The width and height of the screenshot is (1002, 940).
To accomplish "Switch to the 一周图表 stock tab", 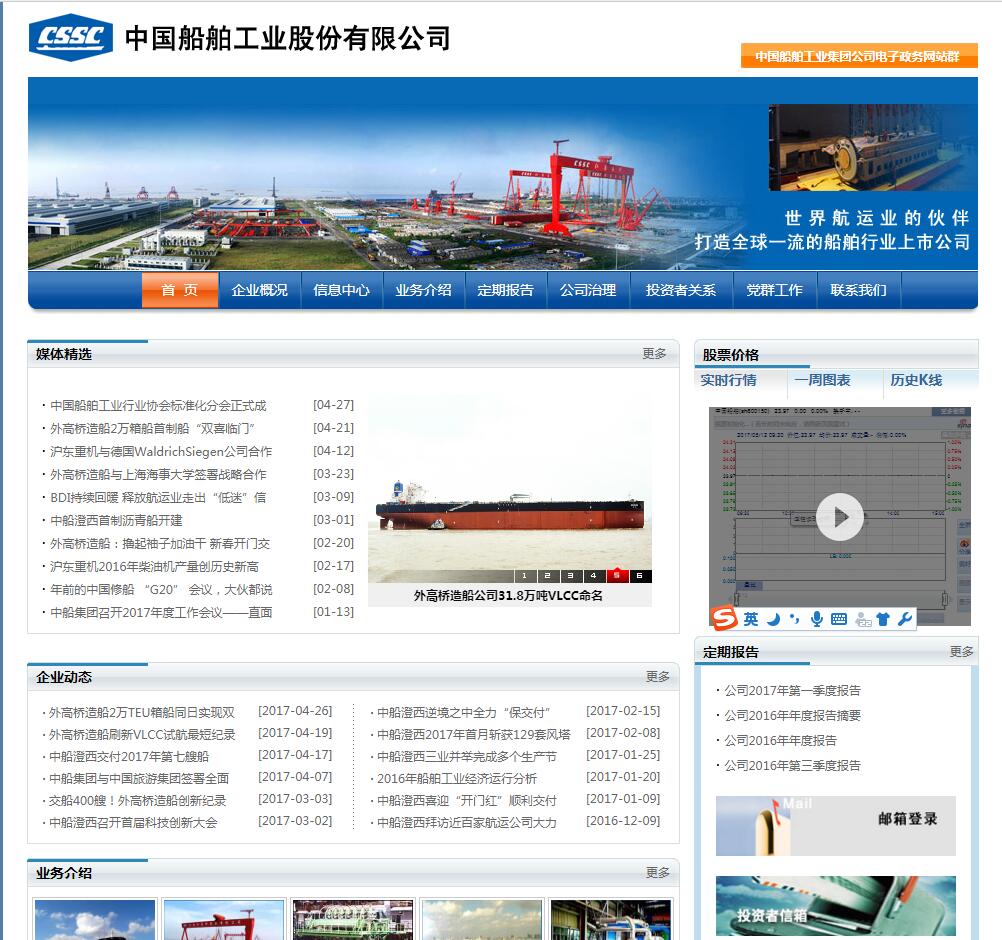I will [822, 380].
